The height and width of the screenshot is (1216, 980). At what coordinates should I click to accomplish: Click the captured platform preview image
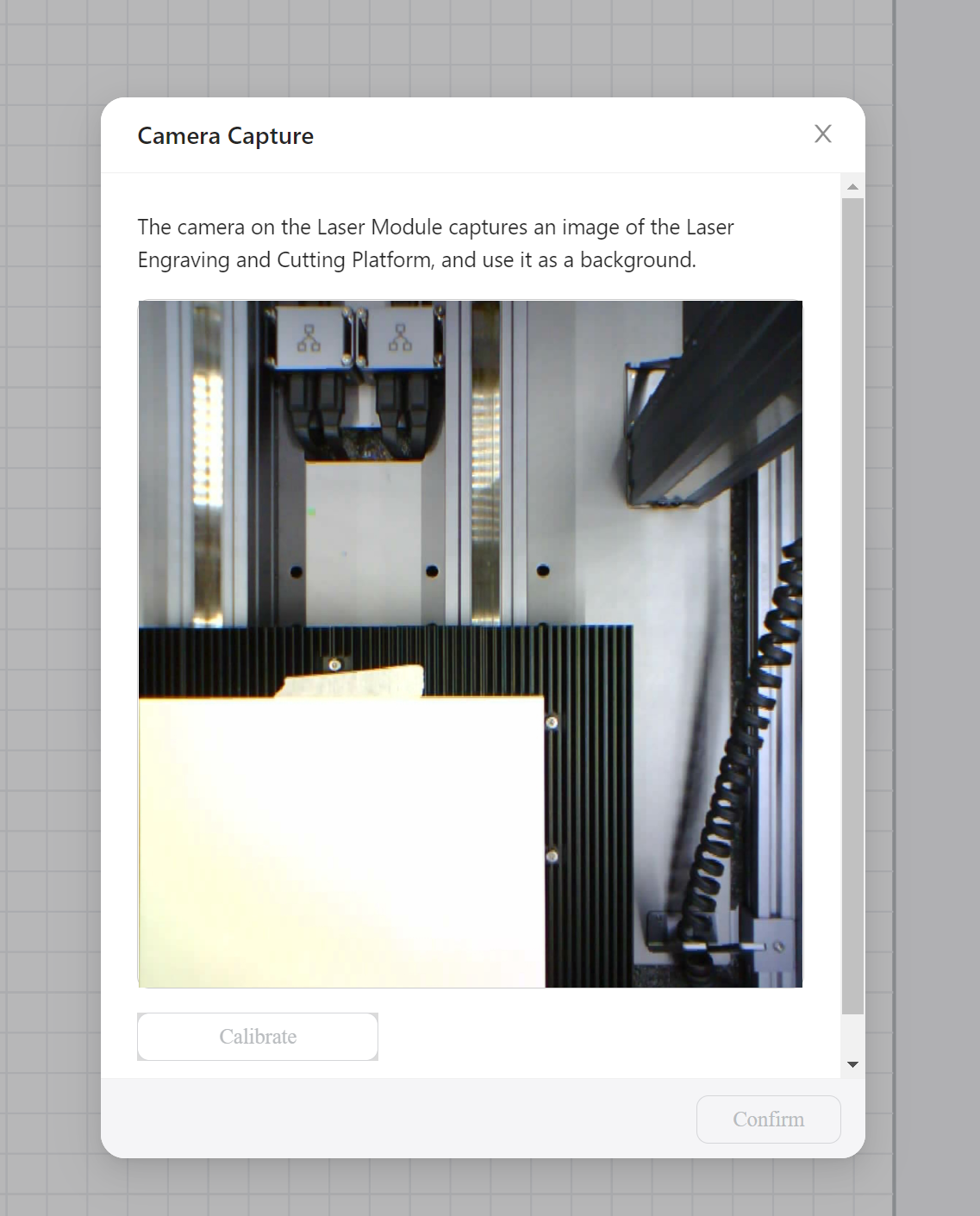pos(470,644)
